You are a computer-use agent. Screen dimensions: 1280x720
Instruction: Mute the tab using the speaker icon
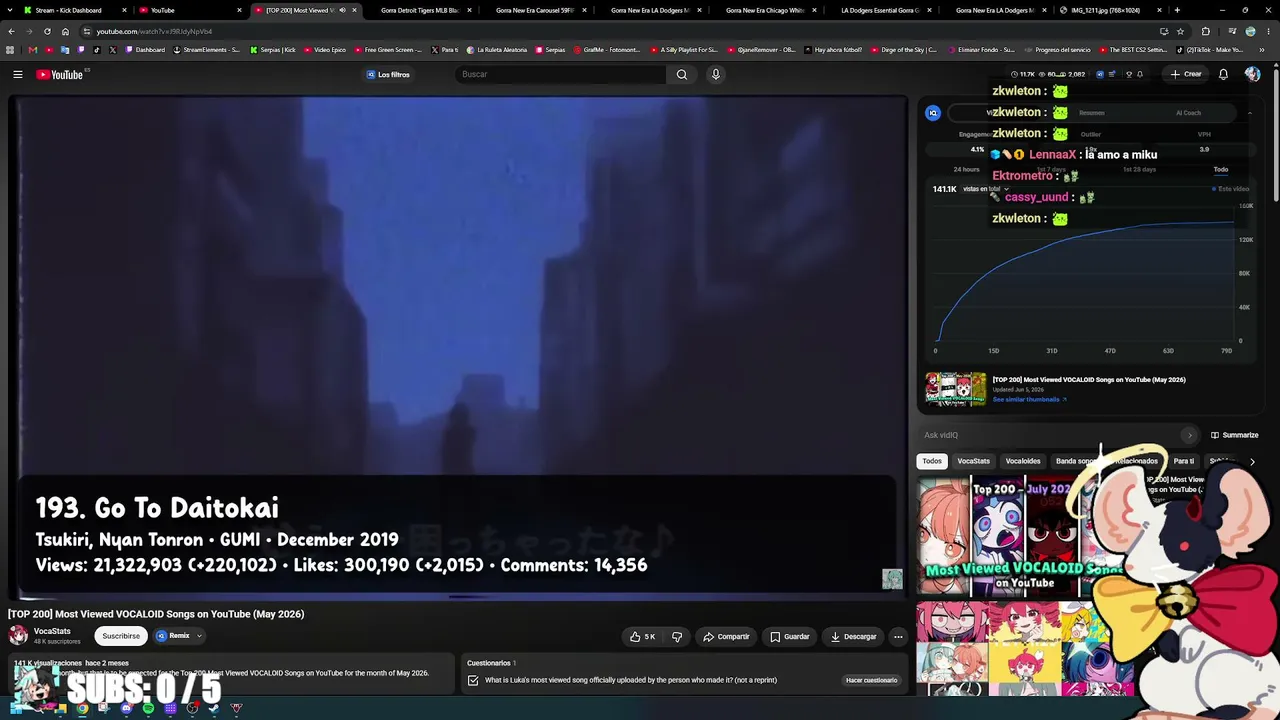coord(342,10)
